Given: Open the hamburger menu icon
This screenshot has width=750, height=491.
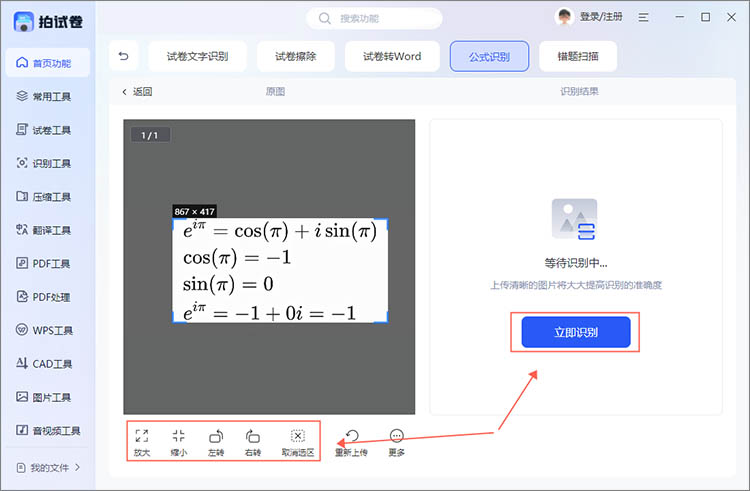Looking at the screenshot, I should coord(643,17).
